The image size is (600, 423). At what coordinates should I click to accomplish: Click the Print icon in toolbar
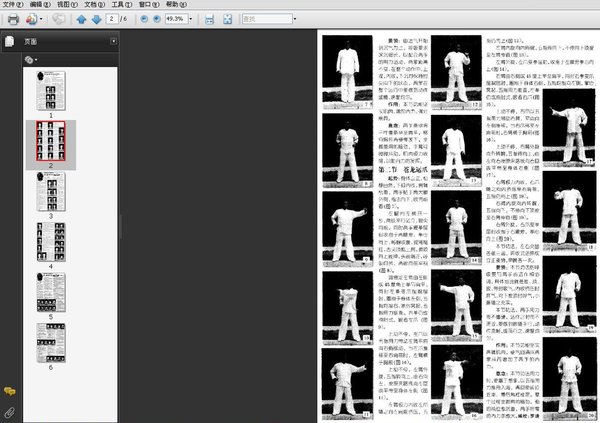point(13,19)
